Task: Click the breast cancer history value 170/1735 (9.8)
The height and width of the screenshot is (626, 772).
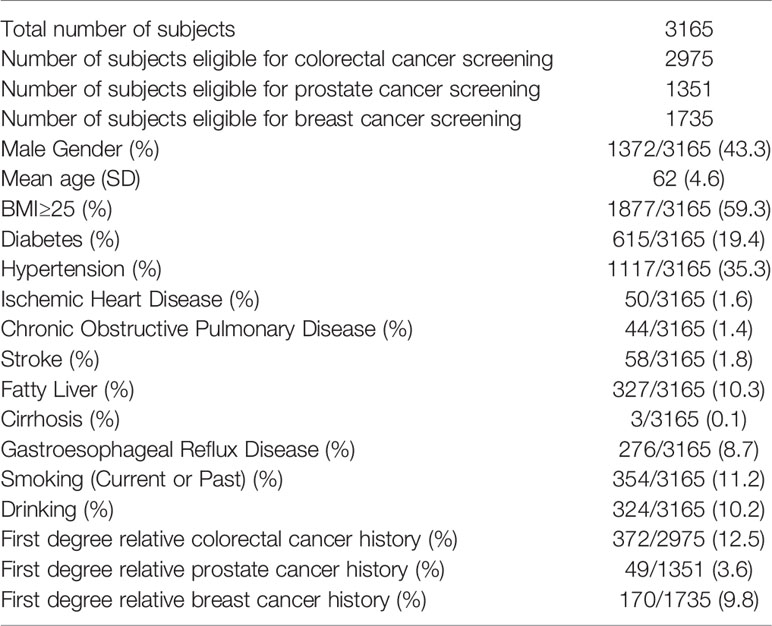Action: coord(689,600)
